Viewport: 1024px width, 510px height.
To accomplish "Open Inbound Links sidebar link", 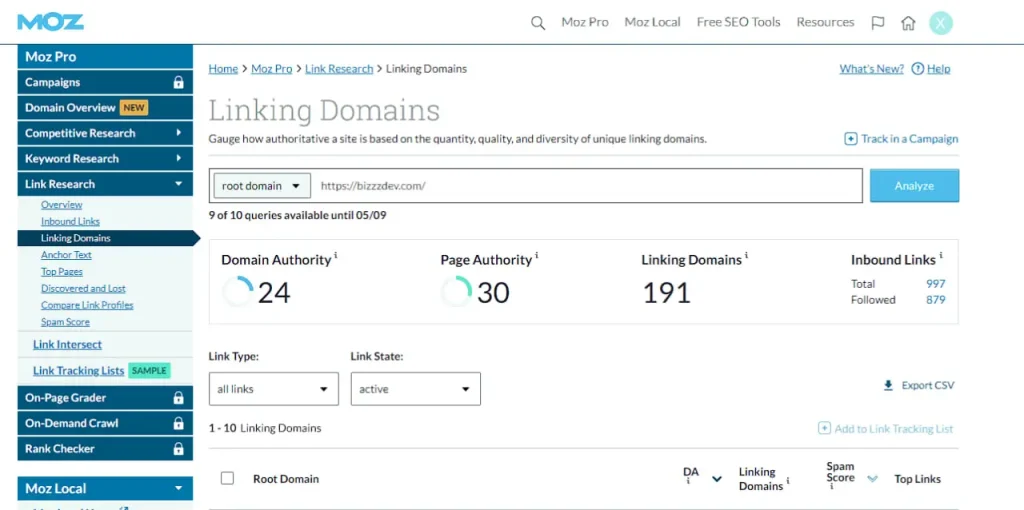I will (x=70, y=221).
